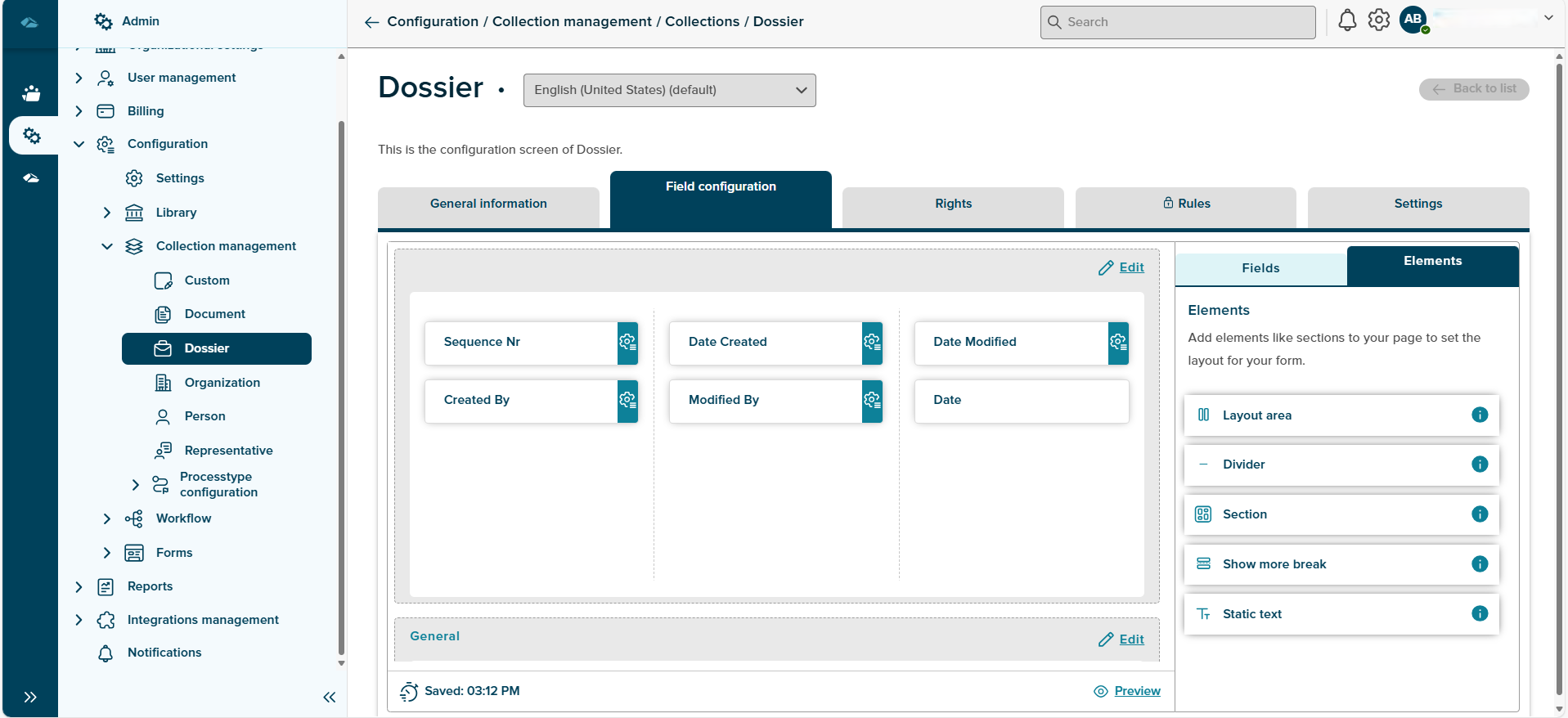Click the Search input field
Viewport: 1568px width, 718px height.
tap(1178, 22)
